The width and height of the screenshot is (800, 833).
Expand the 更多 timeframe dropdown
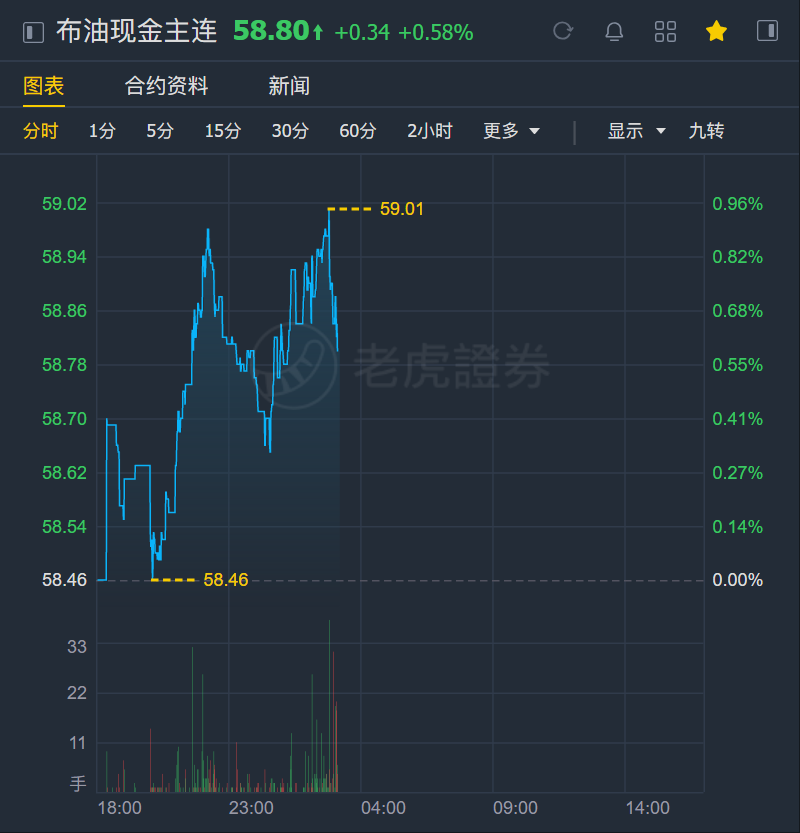[511, 131]
